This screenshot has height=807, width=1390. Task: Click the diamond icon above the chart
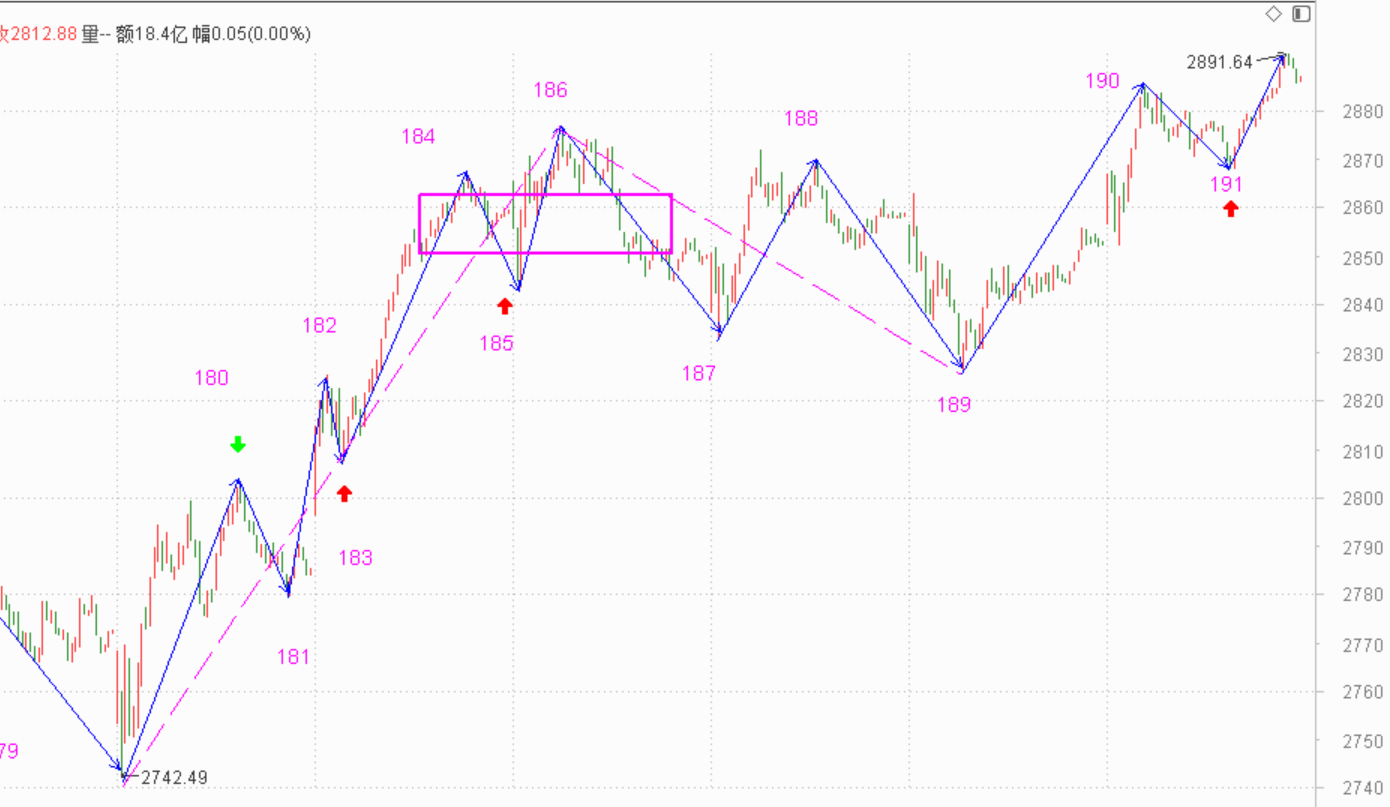point(1273,13)
